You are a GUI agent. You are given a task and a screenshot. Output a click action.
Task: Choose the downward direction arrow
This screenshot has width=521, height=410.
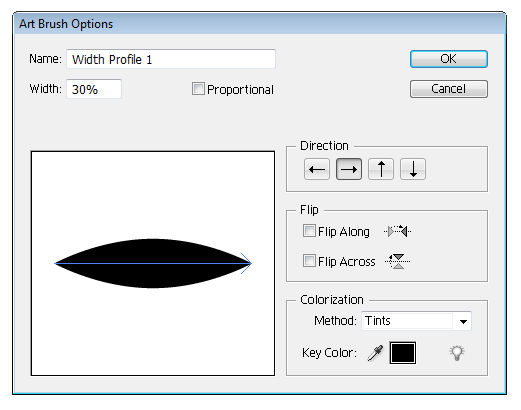click(x=413, y=169)
